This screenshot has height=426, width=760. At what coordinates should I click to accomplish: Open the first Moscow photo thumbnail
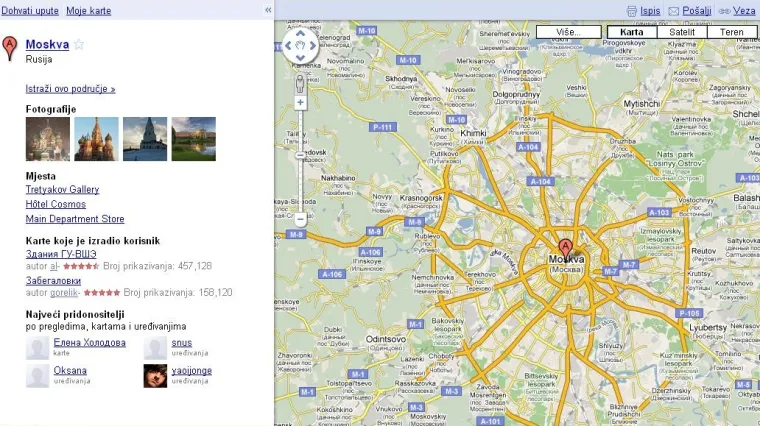click(48, 139)
